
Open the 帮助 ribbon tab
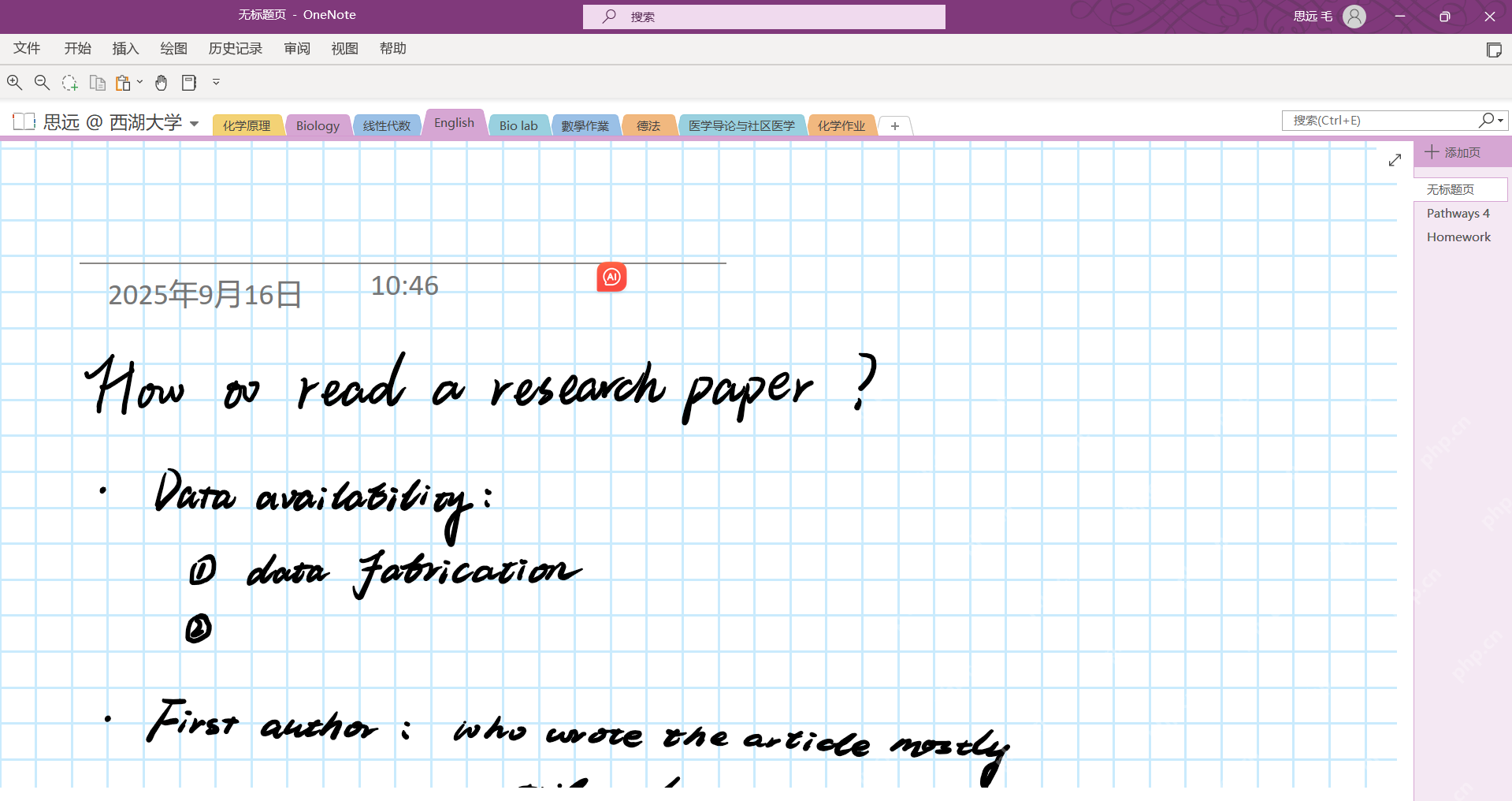392,48
